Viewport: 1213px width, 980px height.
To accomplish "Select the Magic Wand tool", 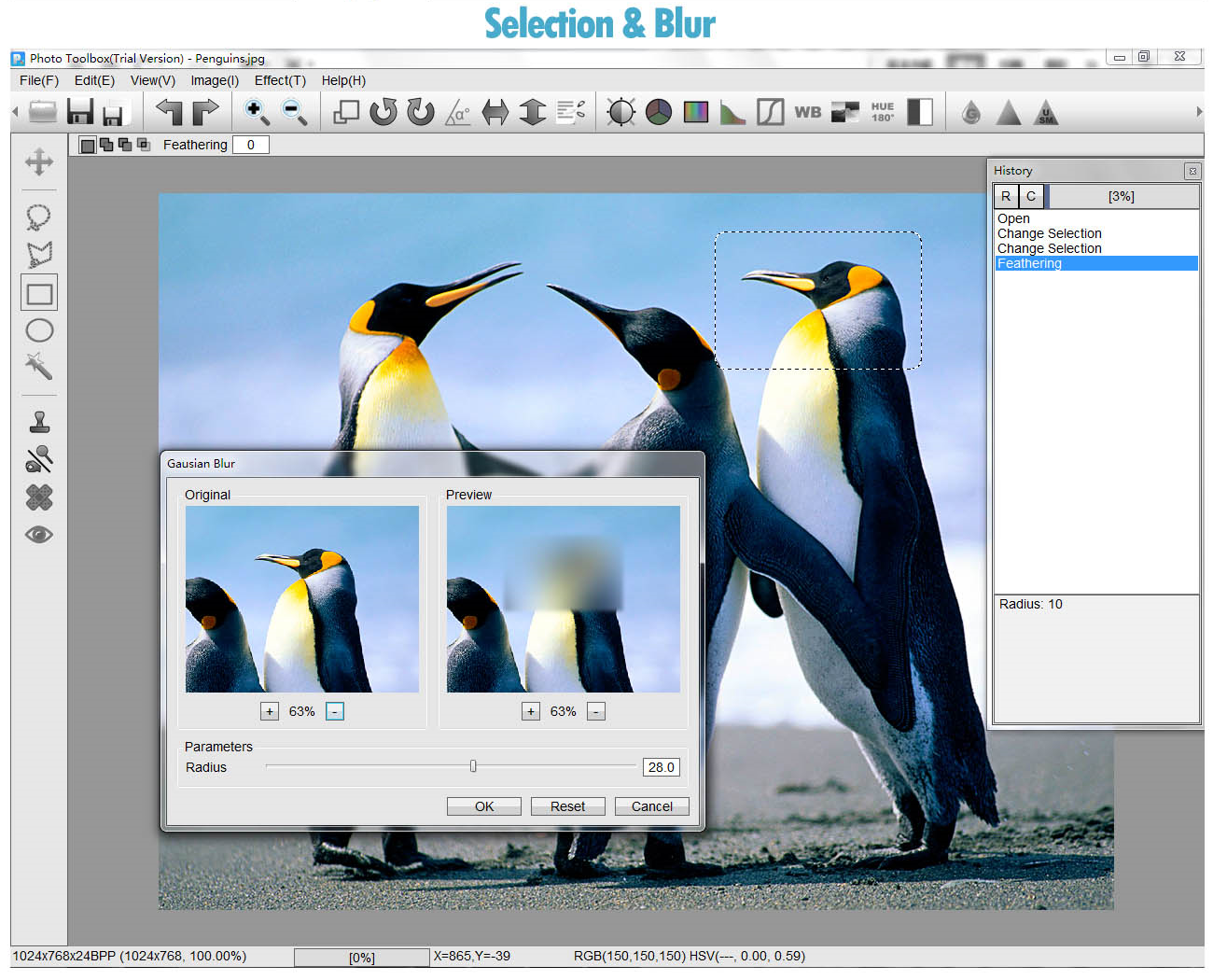I will pos(38,366).
